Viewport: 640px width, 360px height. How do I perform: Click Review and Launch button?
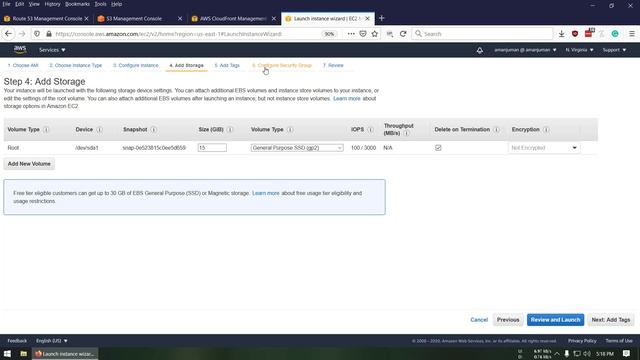555,320
